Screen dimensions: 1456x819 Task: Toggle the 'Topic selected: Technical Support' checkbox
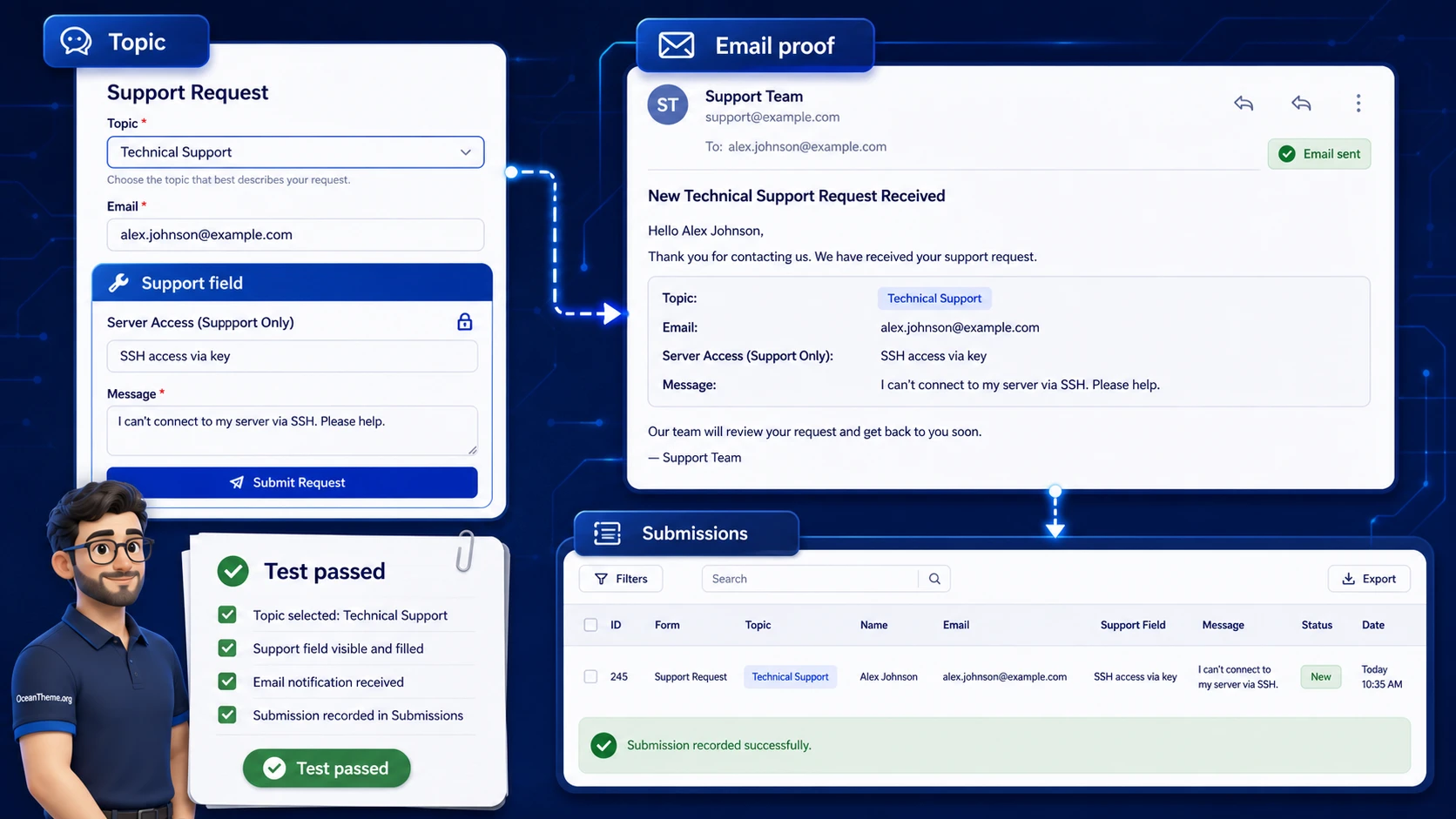click(x=227, y=614)
